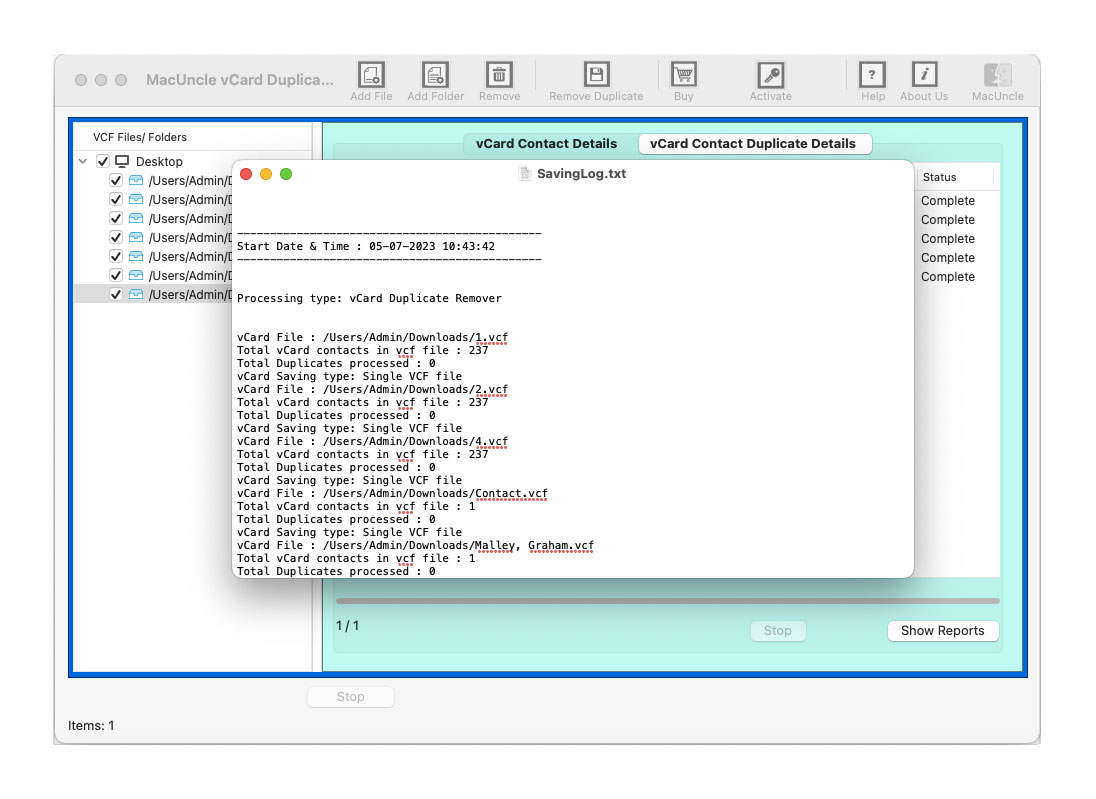
Task: Open the About Us info icon
Action: (924, 75)
